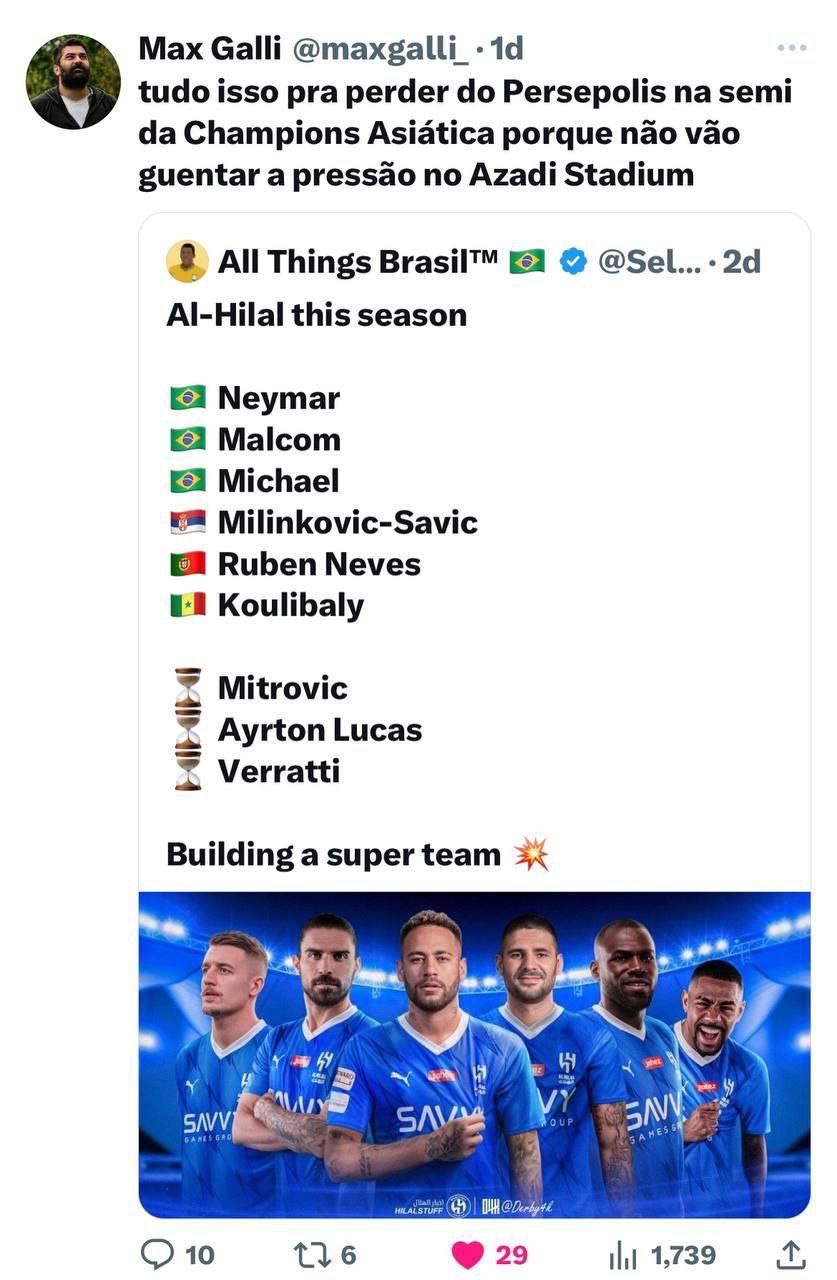Image resolution: width=837 pixels, height=1280 pixels.
Task: Open the Al-Hilal players photo
Action: coord(474,1054)
